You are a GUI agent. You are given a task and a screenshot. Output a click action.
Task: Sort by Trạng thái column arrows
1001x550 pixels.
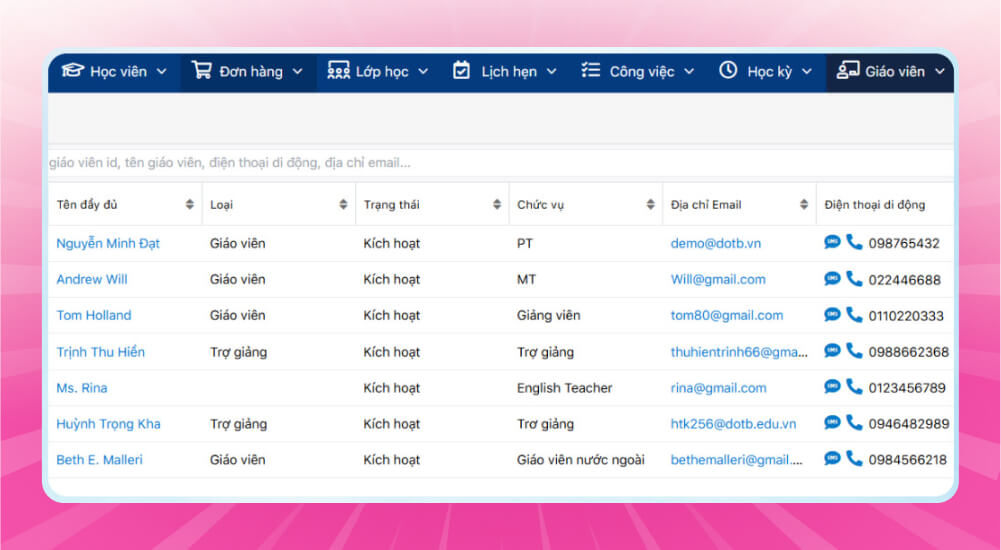coord(497,204)
